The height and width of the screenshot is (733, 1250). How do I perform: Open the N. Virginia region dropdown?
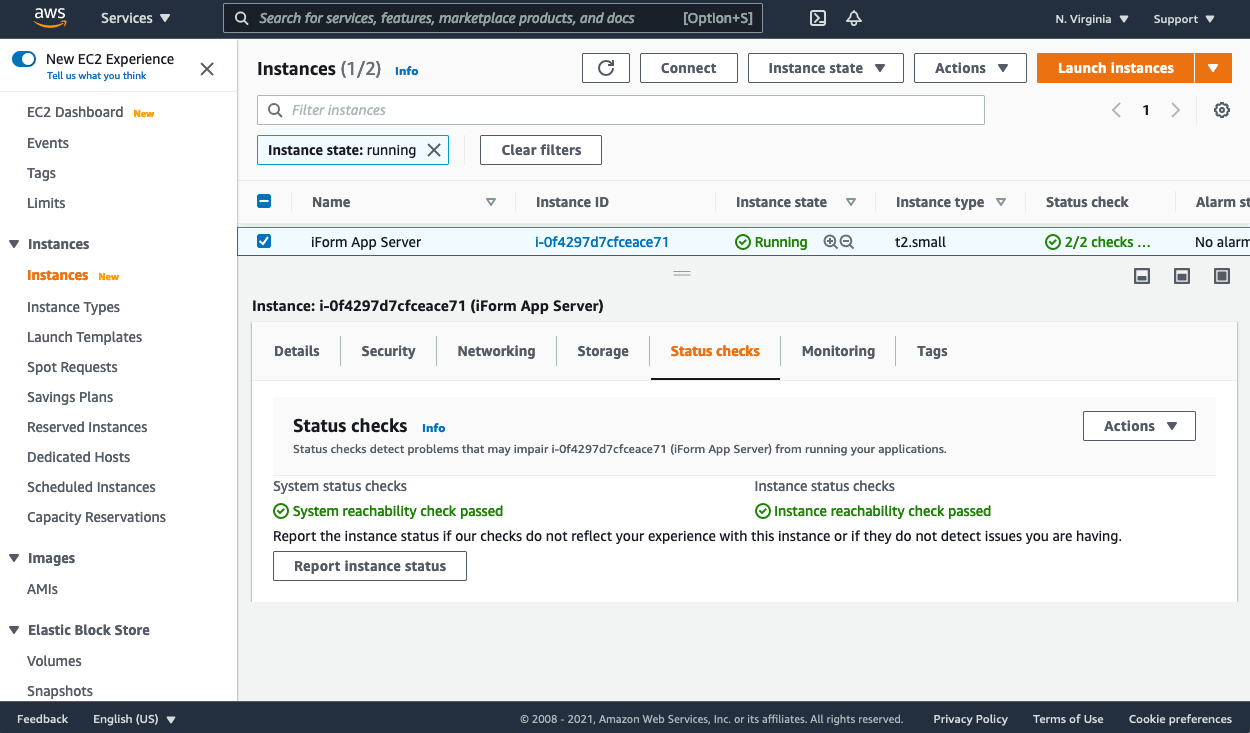tap(1092, 19)
